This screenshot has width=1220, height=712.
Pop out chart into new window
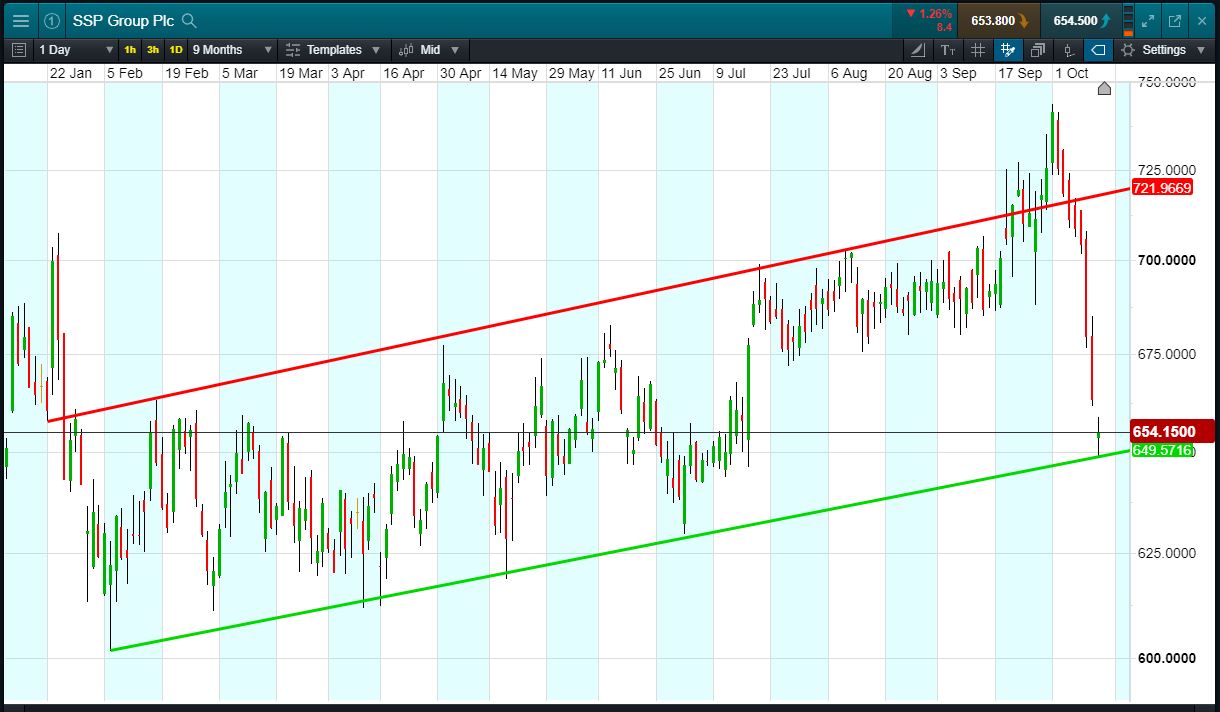pyautogui.click(x=1175, y=20)
